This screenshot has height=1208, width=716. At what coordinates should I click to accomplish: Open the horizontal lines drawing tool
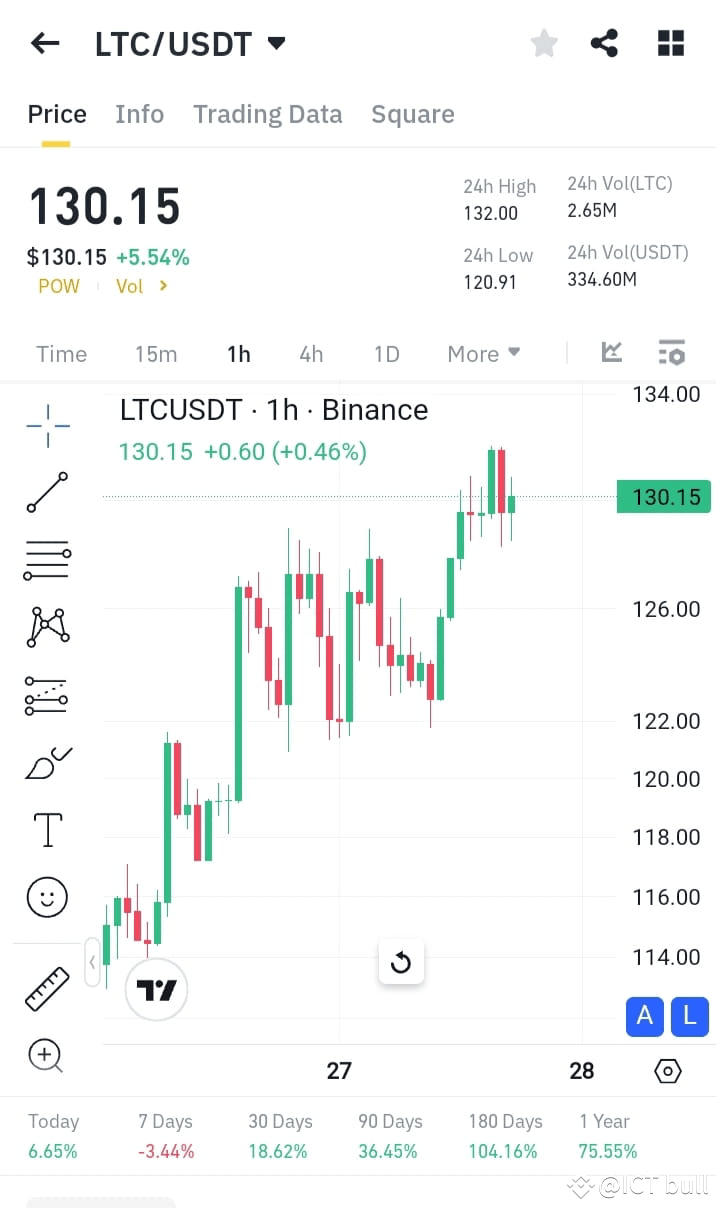pyautogui.click(x=46, y=560)
